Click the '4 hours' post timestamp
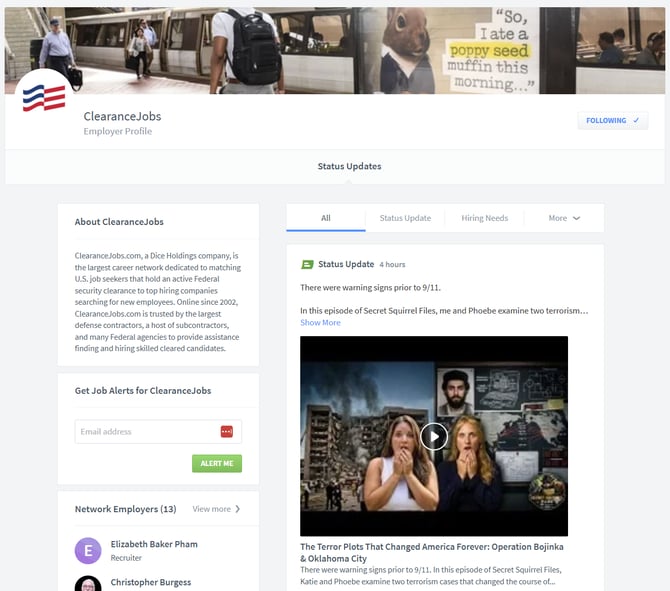 [x=392, y=265]
